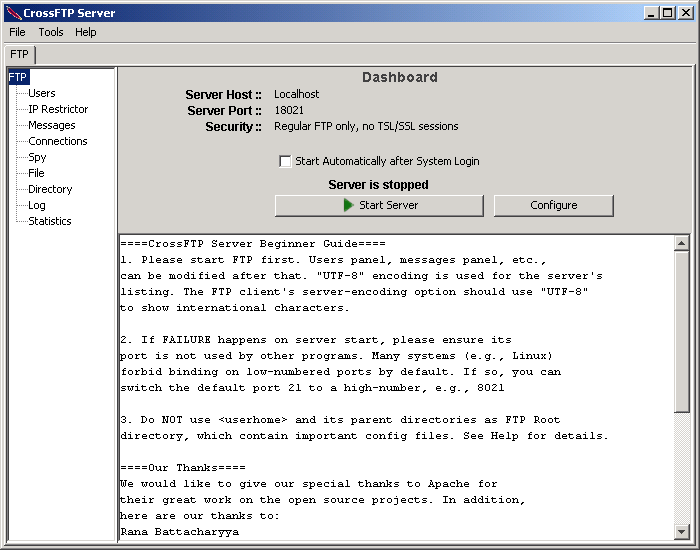Open Directory in the sidebar tree
This screenshot has width=700, height=550.
pyautogui.click(x=50, y=189)
